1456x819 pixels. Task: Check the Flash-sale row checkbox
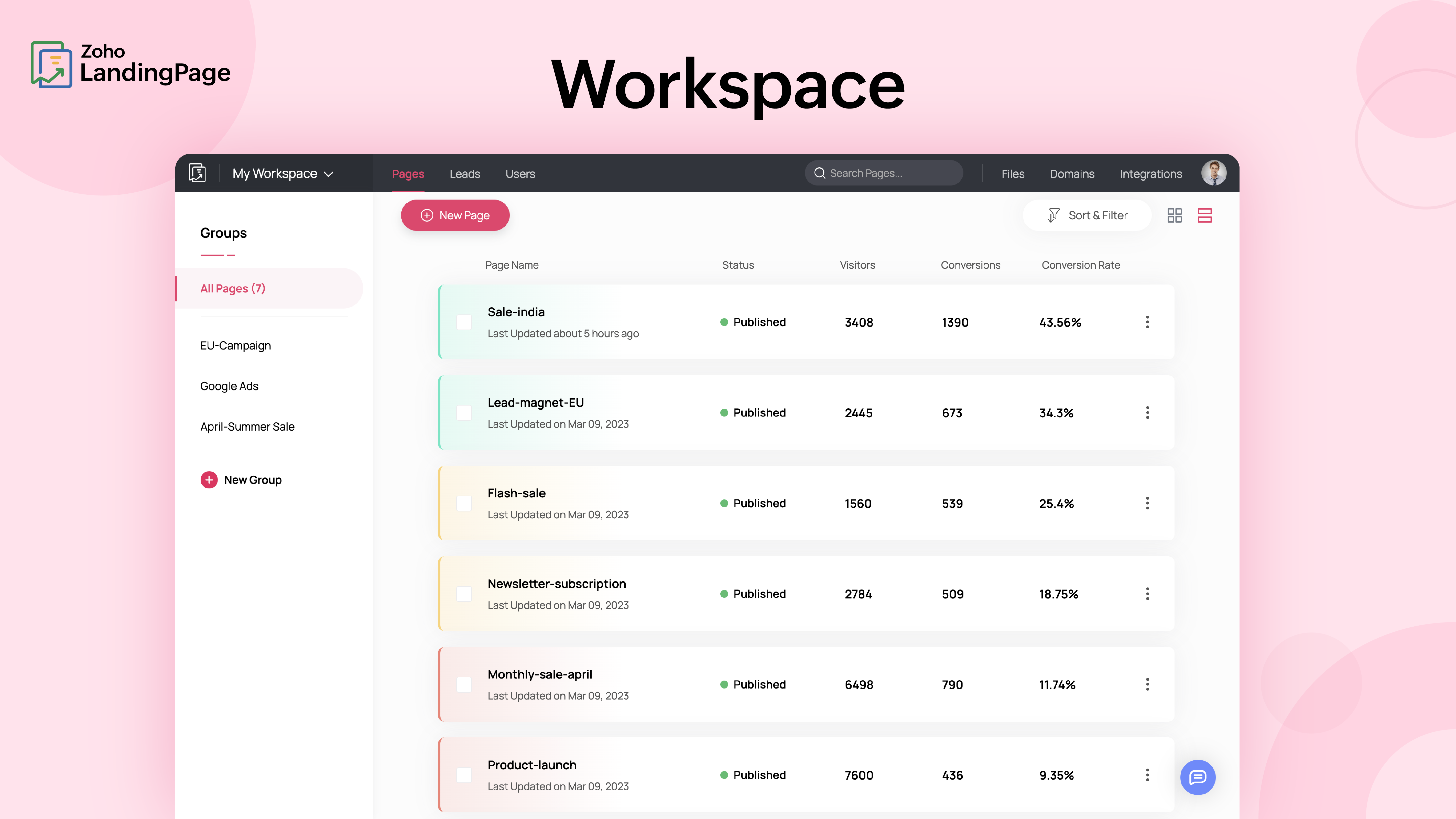(x=464, y=503)
